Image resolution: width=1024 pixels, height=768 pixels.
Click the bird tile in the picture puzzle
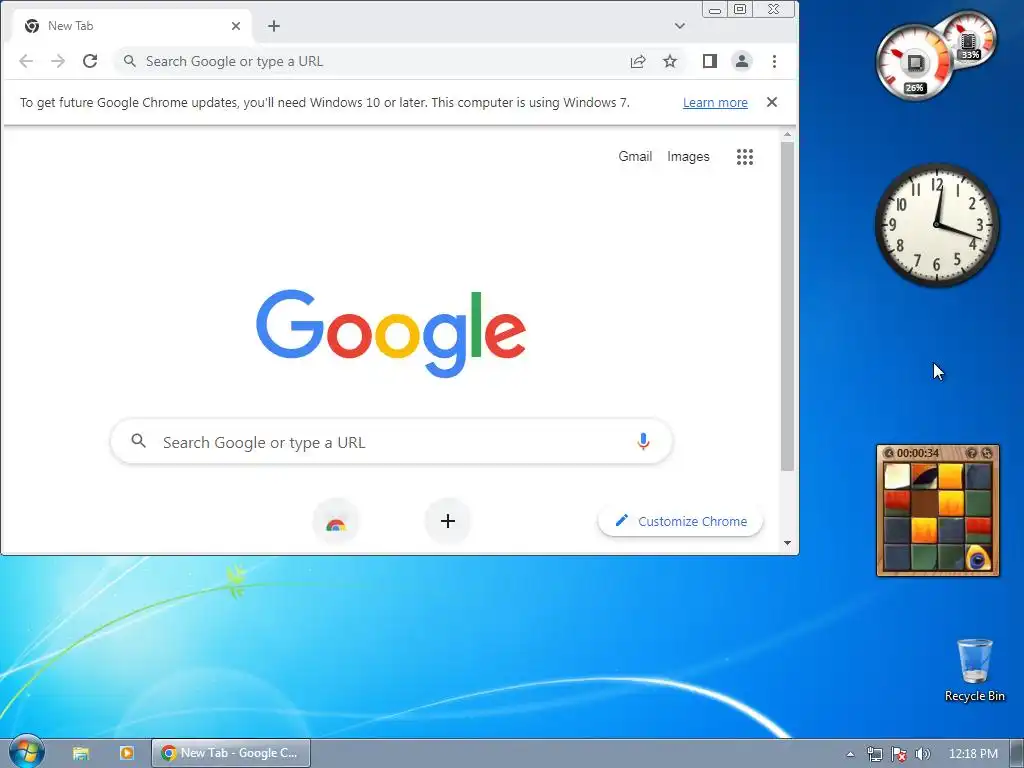point(978,557)
